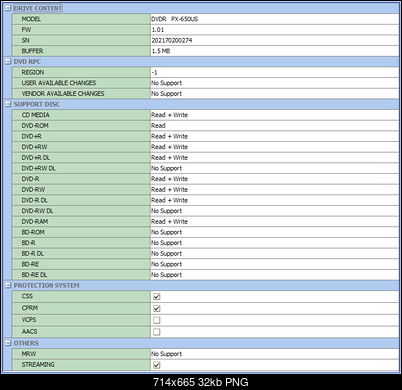Click the model value DVDR PX-650US
Viewport: 402px width, 390px height.
(174, 19)
